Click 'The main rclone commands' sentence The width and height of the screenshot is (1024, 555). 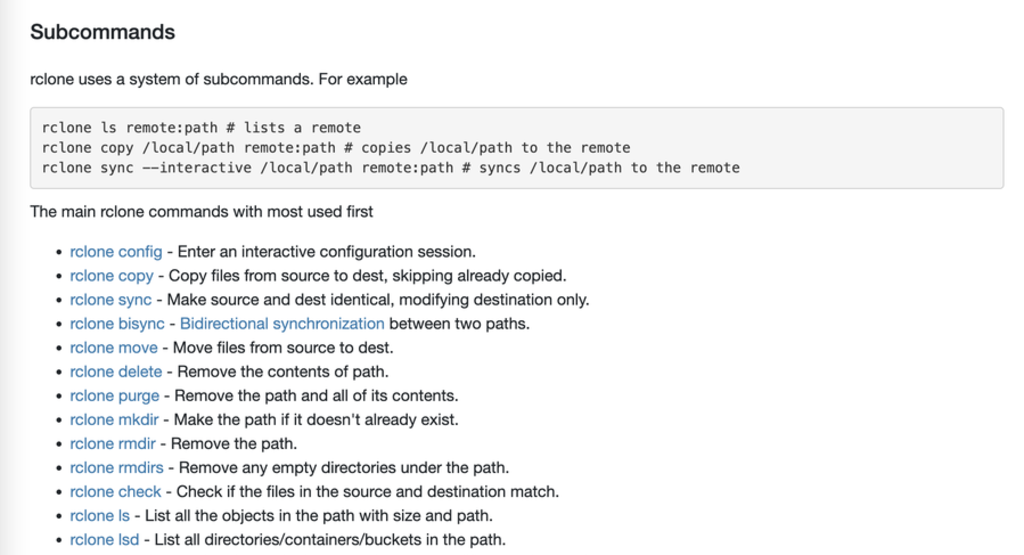[201, 212]
